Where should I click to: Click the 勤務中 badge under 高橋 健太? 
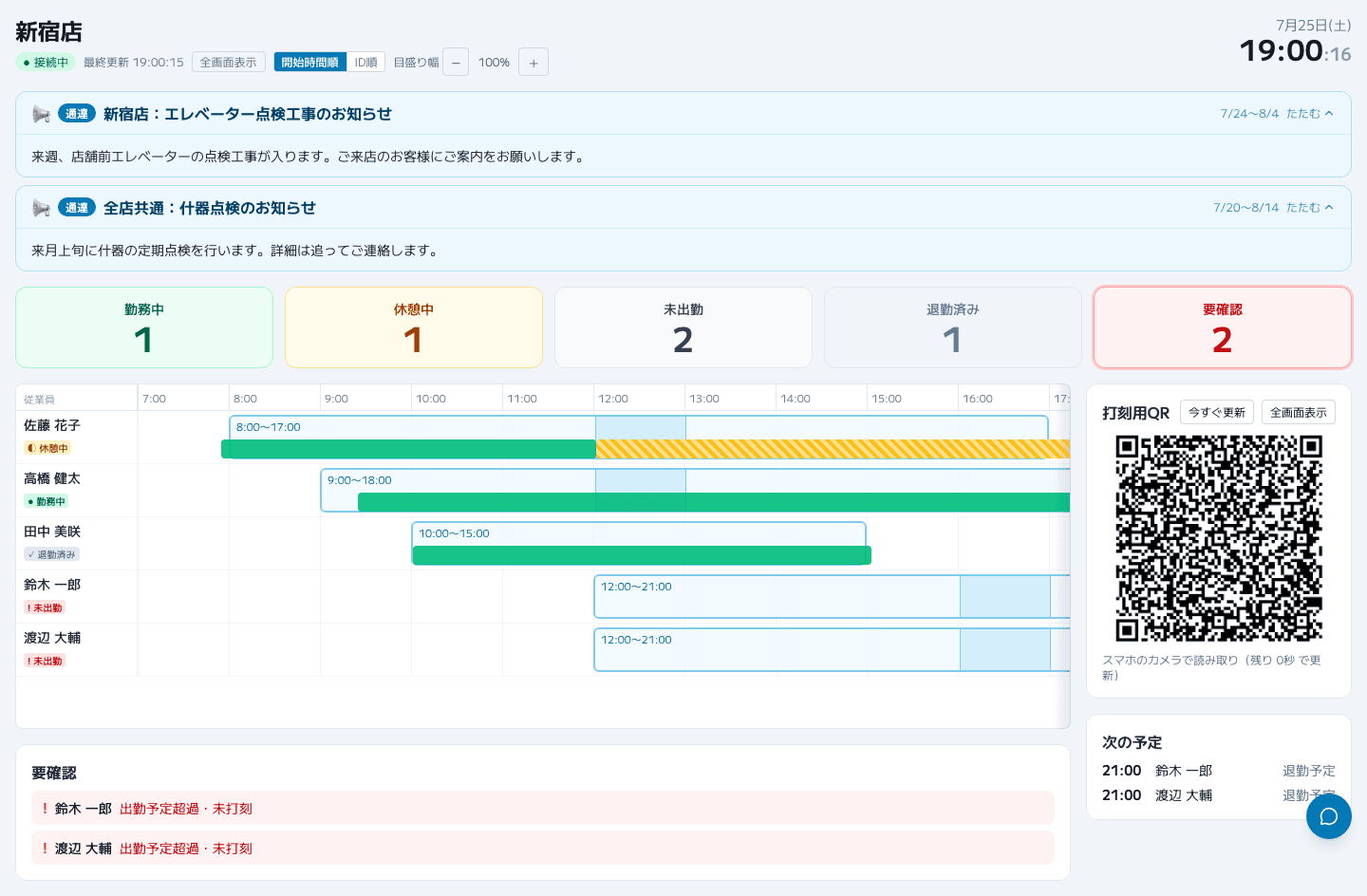pyautogui.click(x=47, y=501)
